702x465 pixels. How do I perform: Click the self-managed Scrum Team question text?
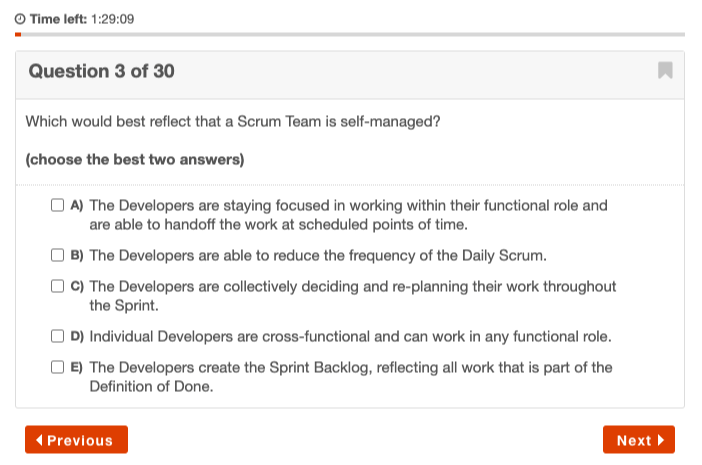[233, 122]
